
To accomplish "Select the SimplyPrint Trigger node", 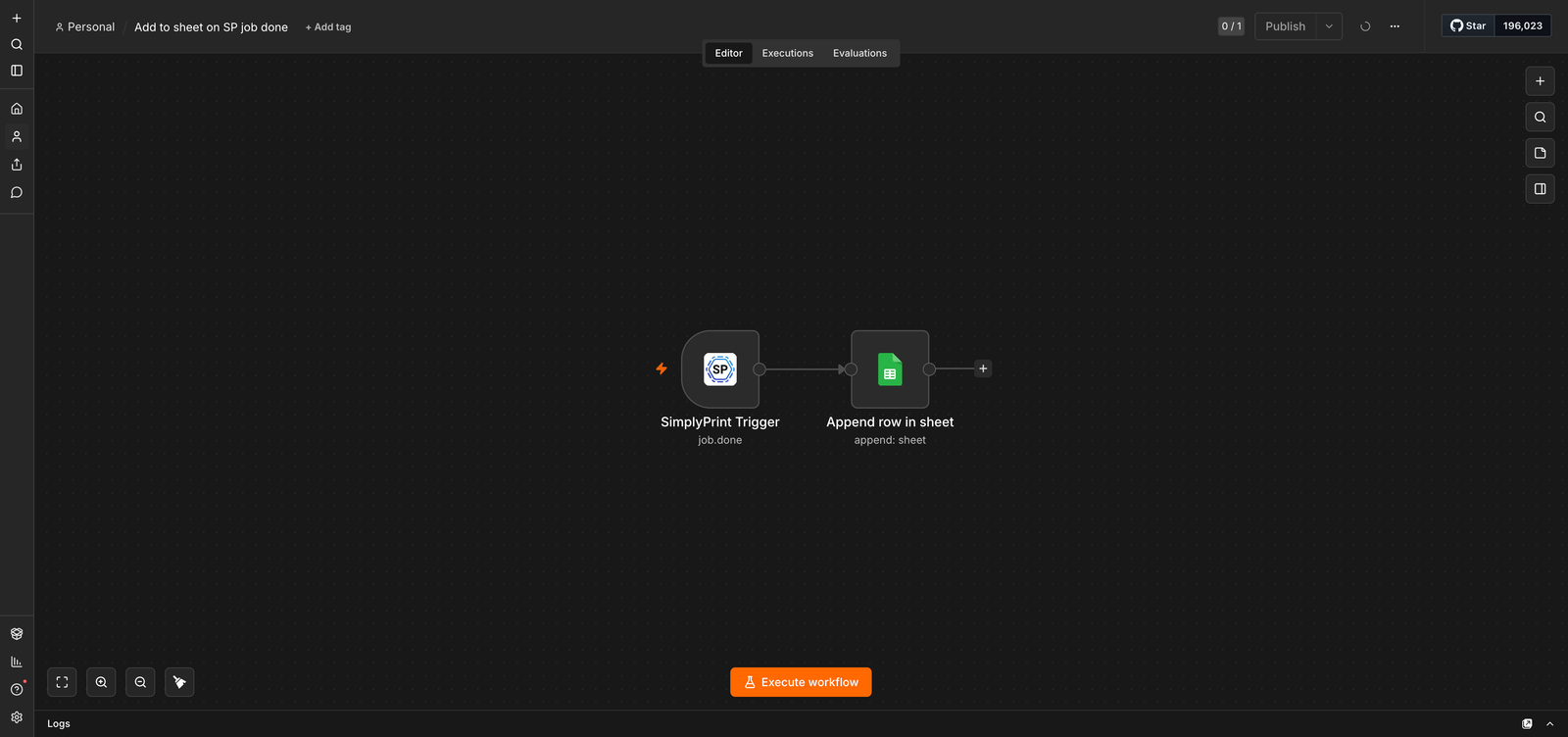I will pos(720,369).
